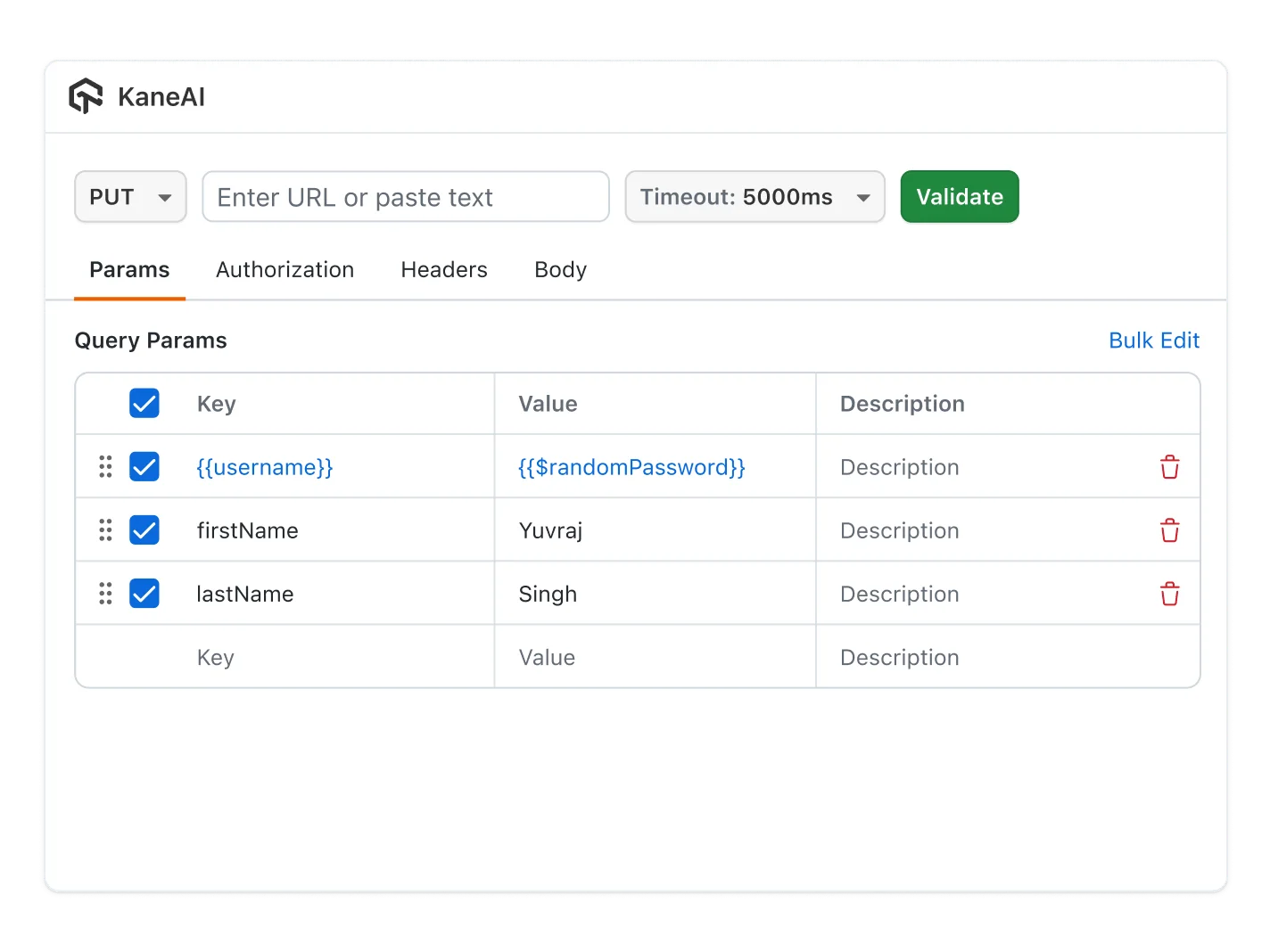Edit the {{$randomPassword}} value field
This screenshot has width=1270, height=952.
point(631,466)
